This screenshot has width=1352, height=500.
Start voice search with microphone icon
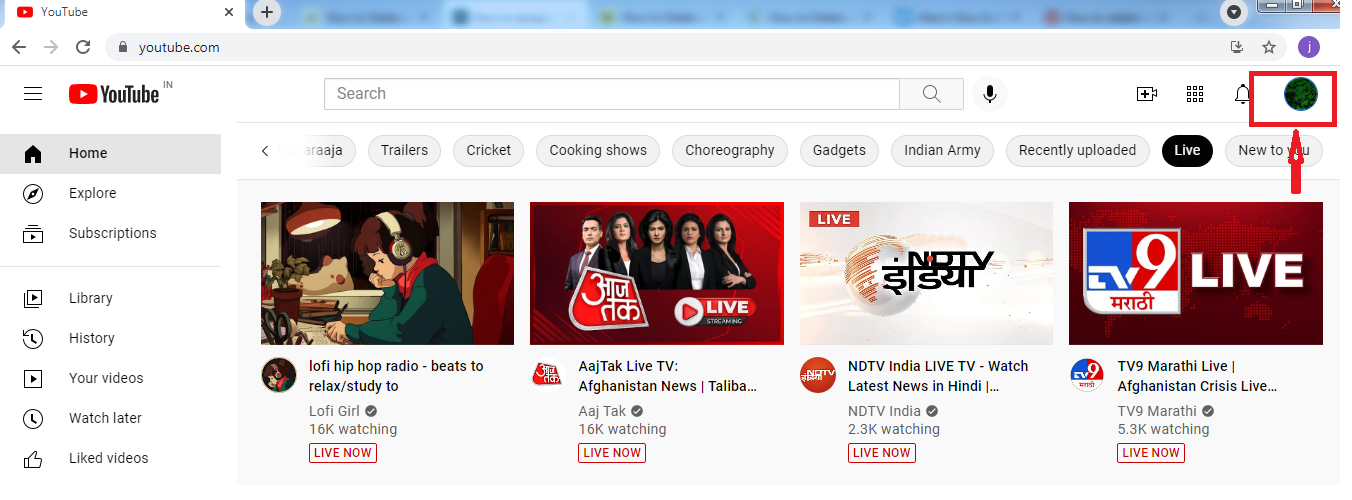(x=989, y=93)
